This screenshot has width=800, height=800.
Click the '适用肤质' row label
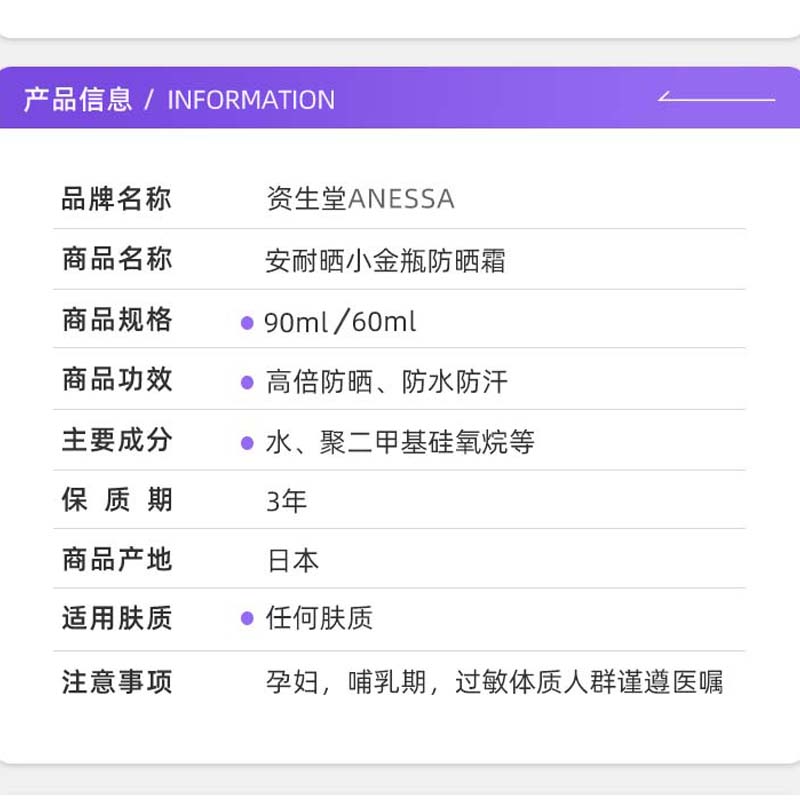[x=117, y=618]
